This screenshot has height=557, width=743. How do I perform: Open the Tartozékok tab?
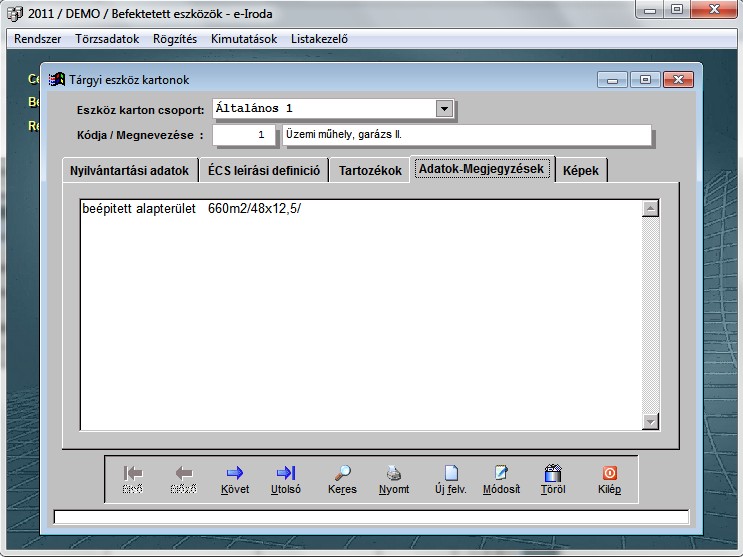point(370,171)
